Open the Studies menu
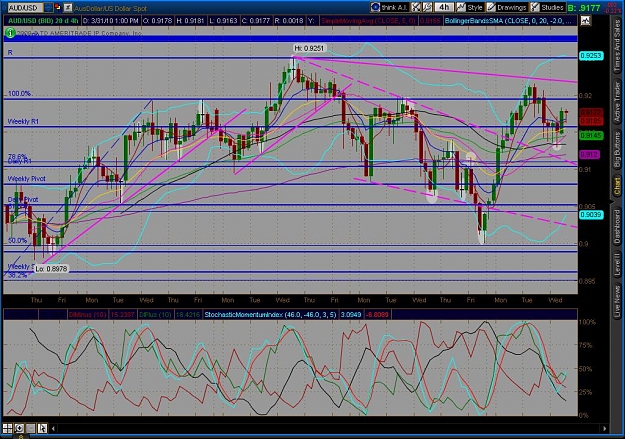 [547, 7]
